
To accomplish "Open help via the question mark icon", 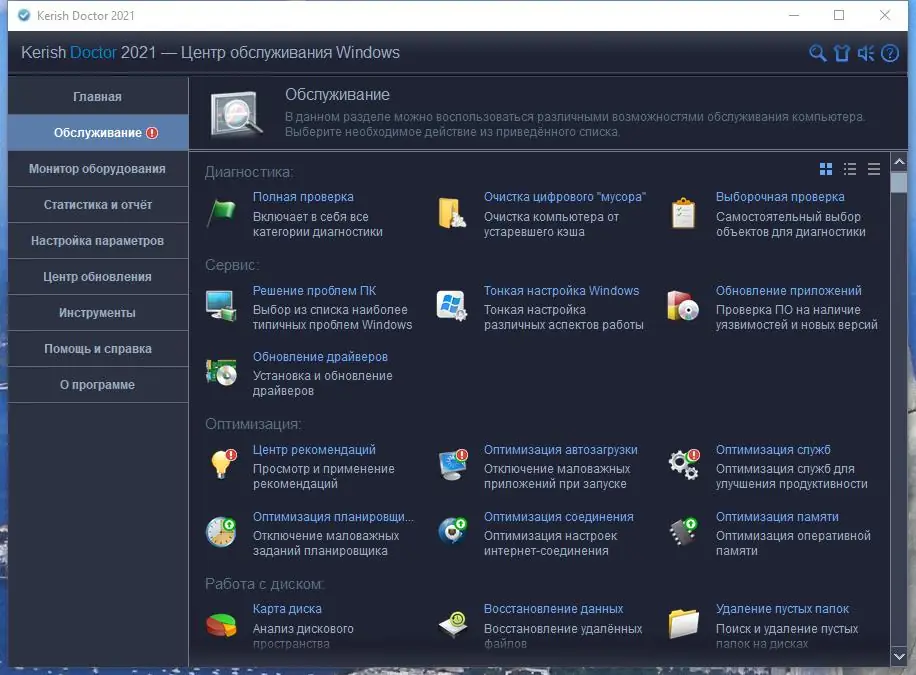I will point(890,53).
